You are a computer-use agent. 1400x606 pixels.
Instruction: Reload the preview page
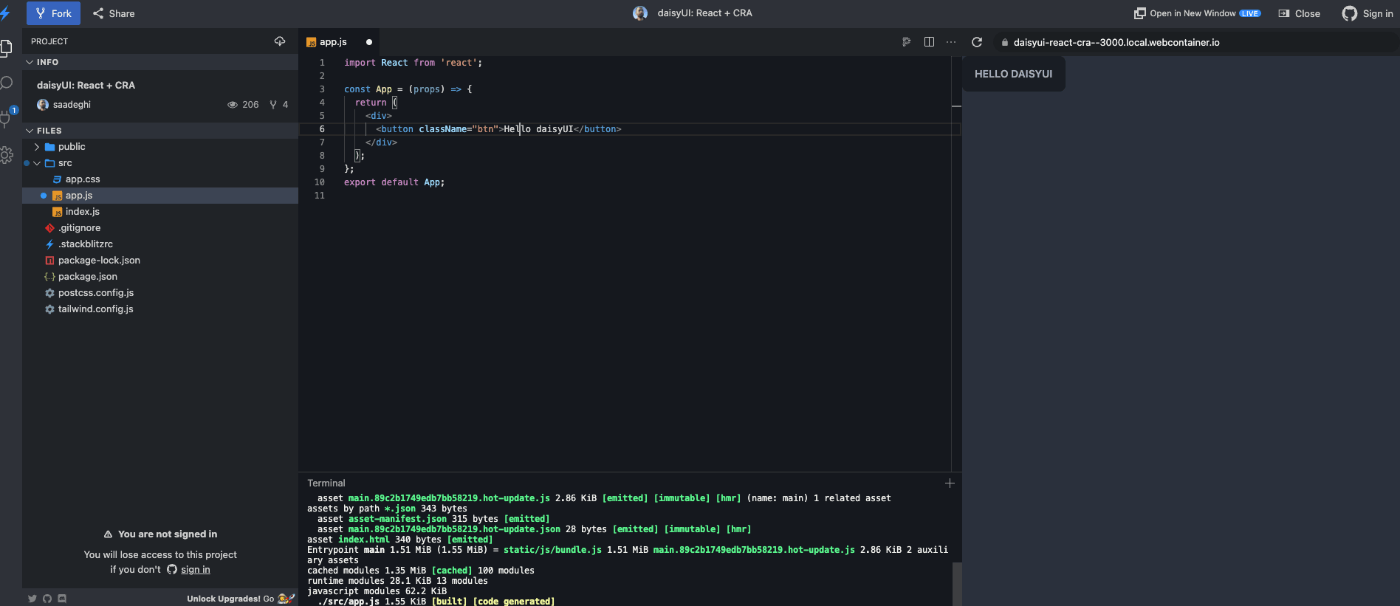tap(977, 42)
